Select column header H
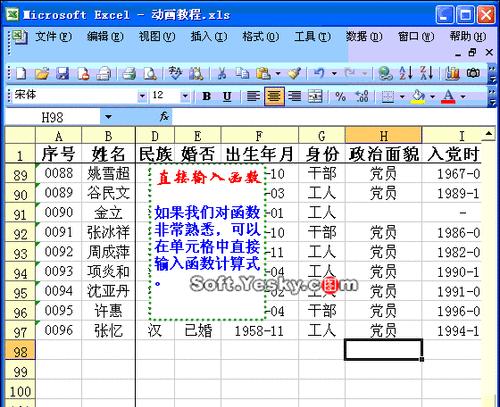This screenshot has height=407, width=500. [383, 135]
